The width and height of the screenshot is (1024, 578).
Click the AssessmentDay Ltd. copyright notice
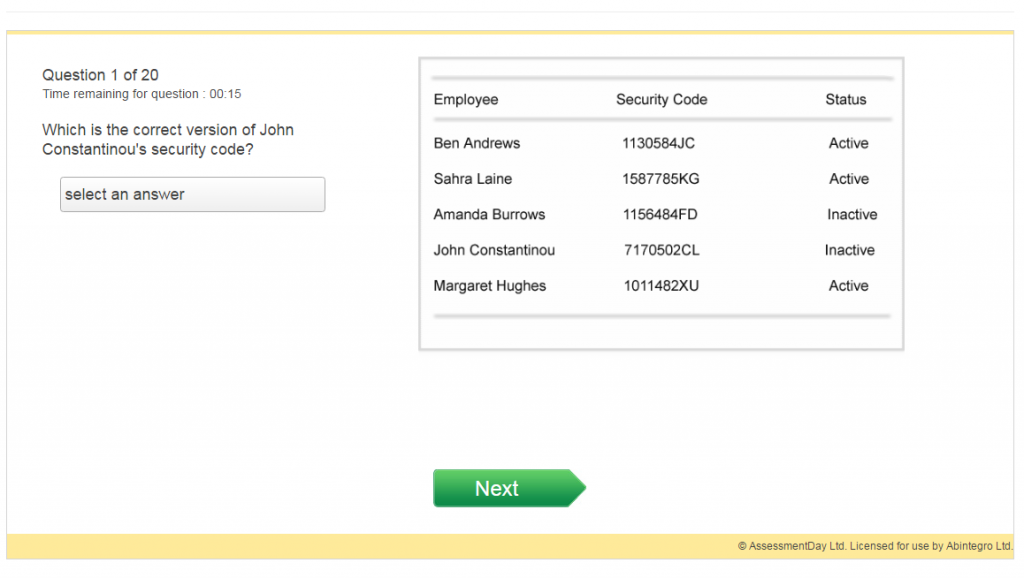click(874, 546)
